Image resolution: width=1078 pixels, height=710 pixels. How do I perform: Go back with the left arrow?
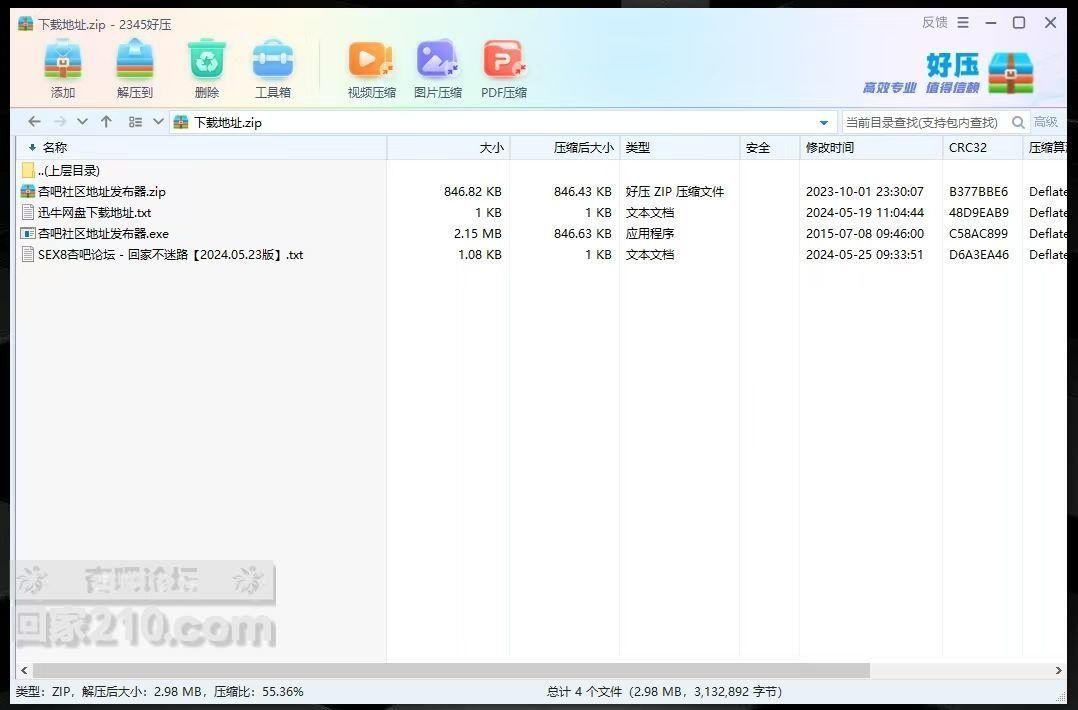click(34, 122)
